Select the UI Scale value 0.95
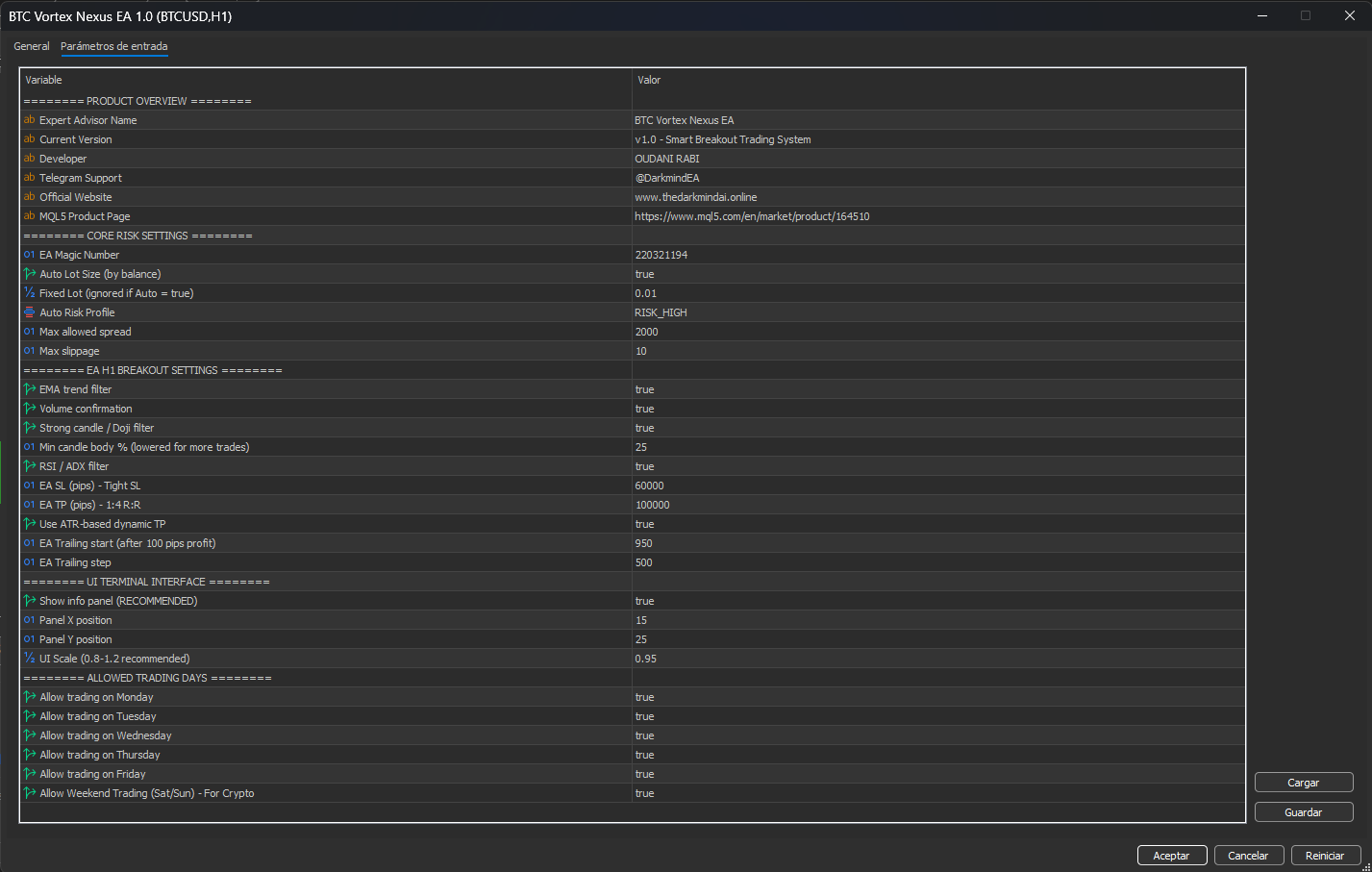This screenshot has height=872, width=1372. click(646, 659)
